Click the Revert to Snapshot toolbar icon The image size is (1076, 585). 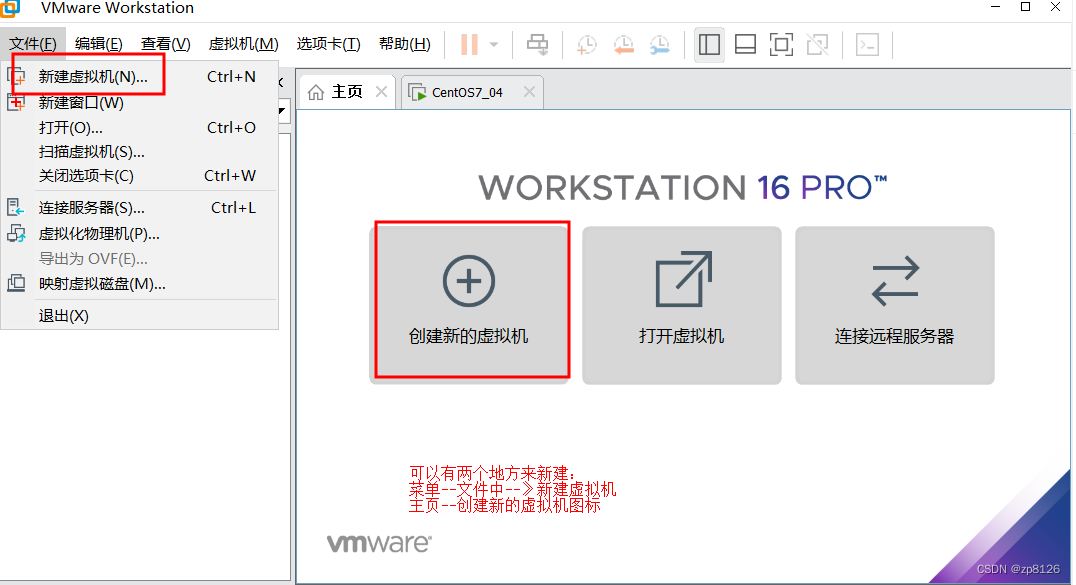623,45
